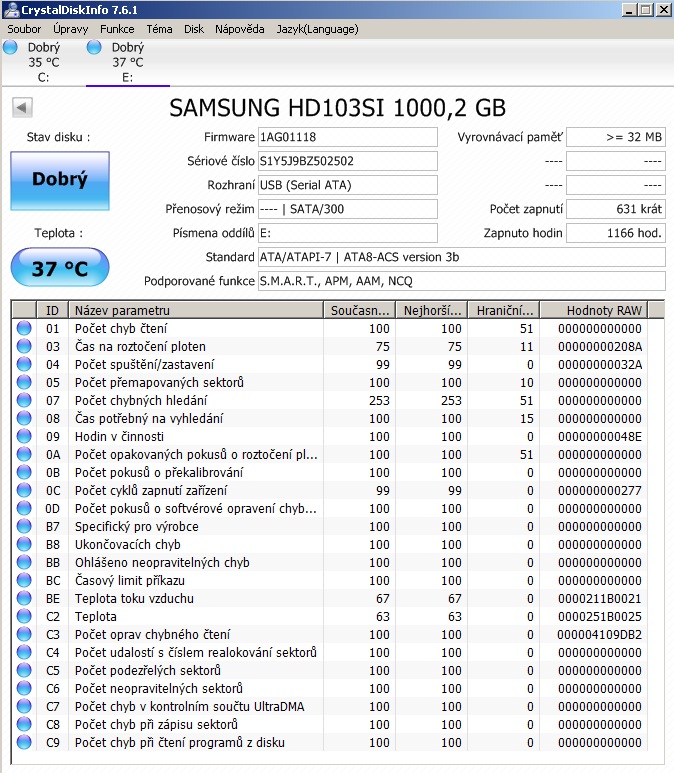Image resolution: width=674 pixels, height=773 pixels.
Task: Click the Vyrovnávací paměť >= 32 MB value
Action: pyautogui.click(x=616, y=137)
